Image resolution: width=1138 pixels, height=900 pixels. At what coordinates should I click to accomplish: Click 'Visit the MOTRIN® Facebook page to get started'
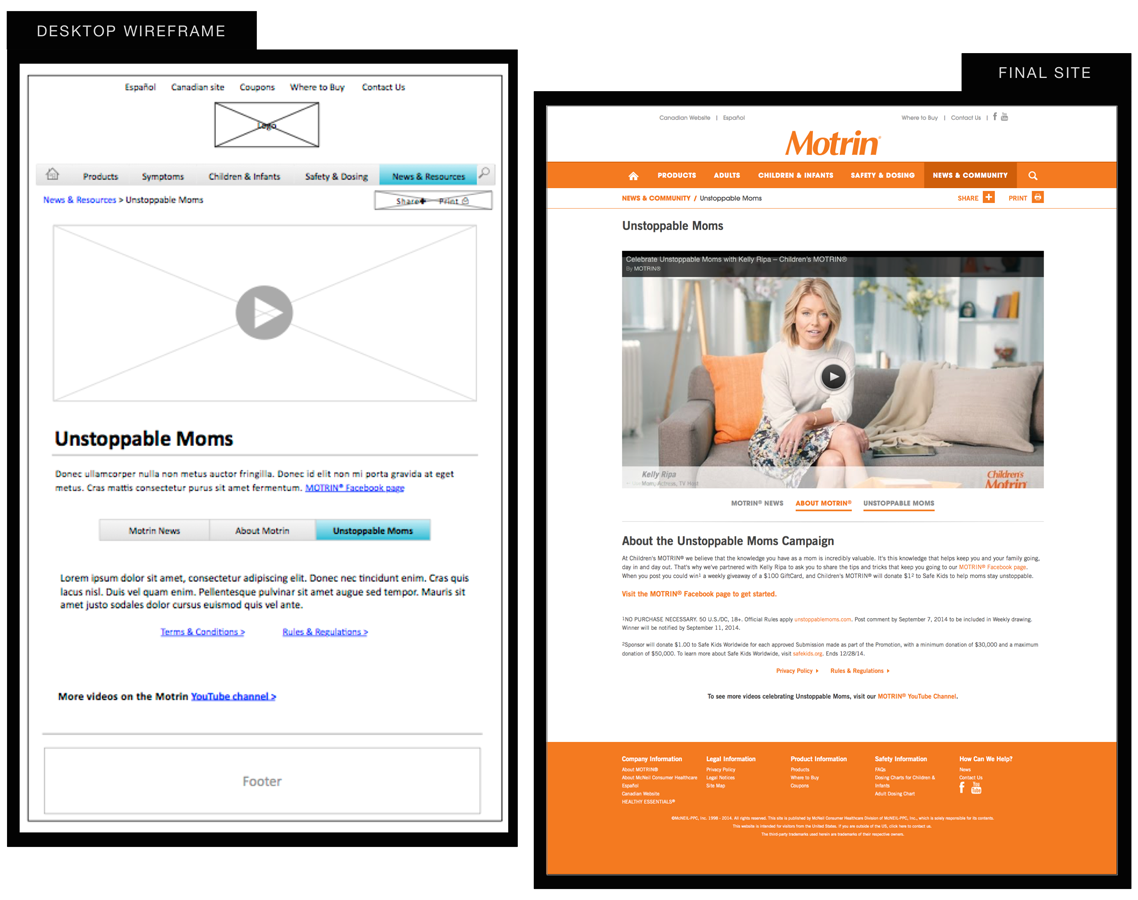(x=699, y=594)
